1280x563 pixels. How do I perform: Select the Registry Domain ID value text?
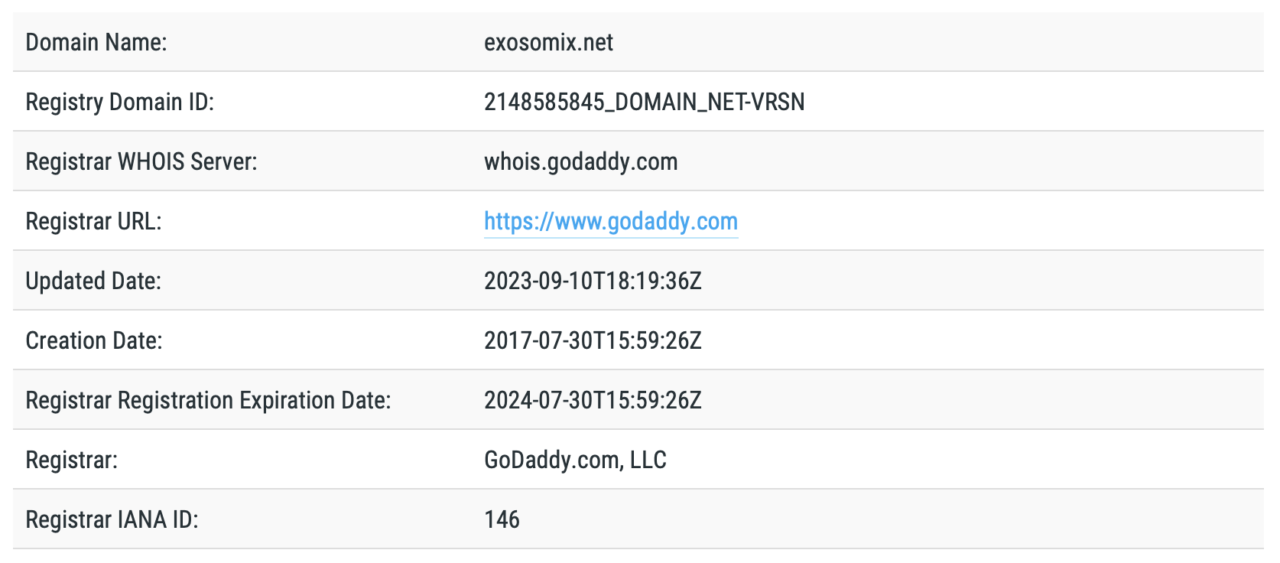[644, 101]
